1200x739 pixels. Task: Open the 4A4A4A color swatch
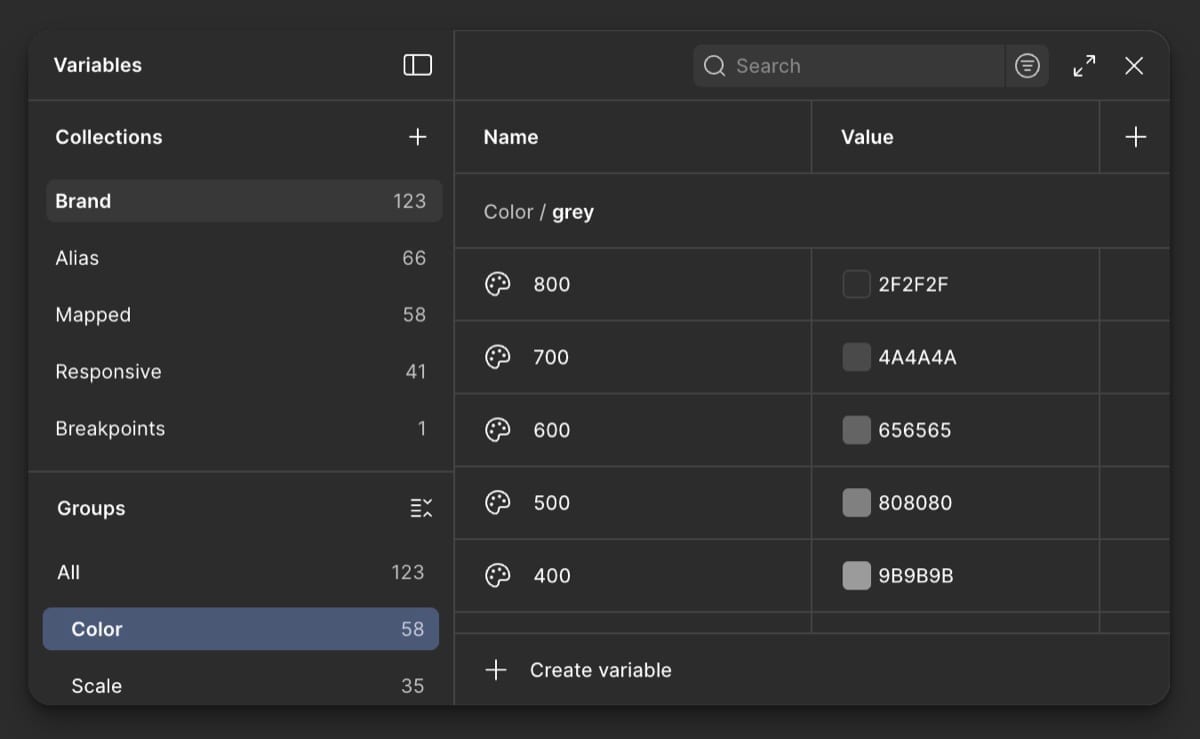pyautogui.click(x=857, y=357)
